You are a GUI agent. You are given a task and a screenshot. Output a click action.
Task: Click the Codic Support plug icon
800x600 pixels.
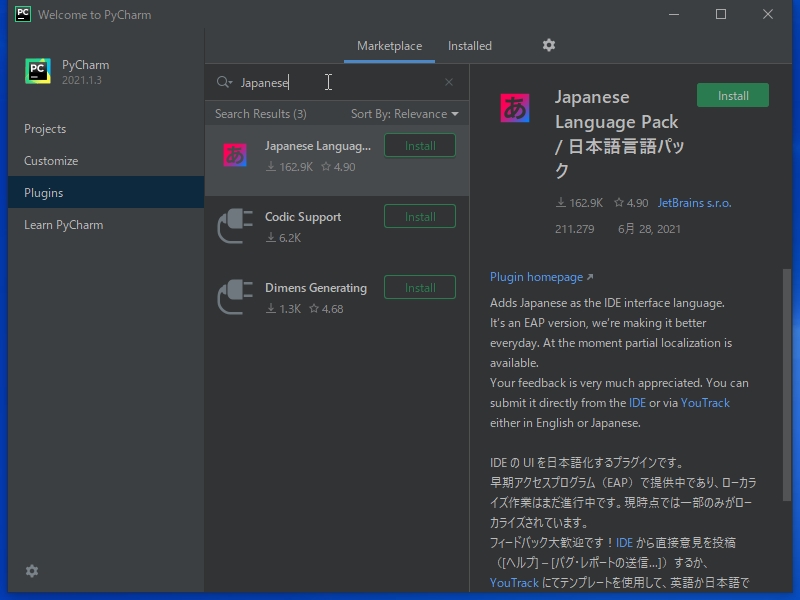[x=235, y=226]
